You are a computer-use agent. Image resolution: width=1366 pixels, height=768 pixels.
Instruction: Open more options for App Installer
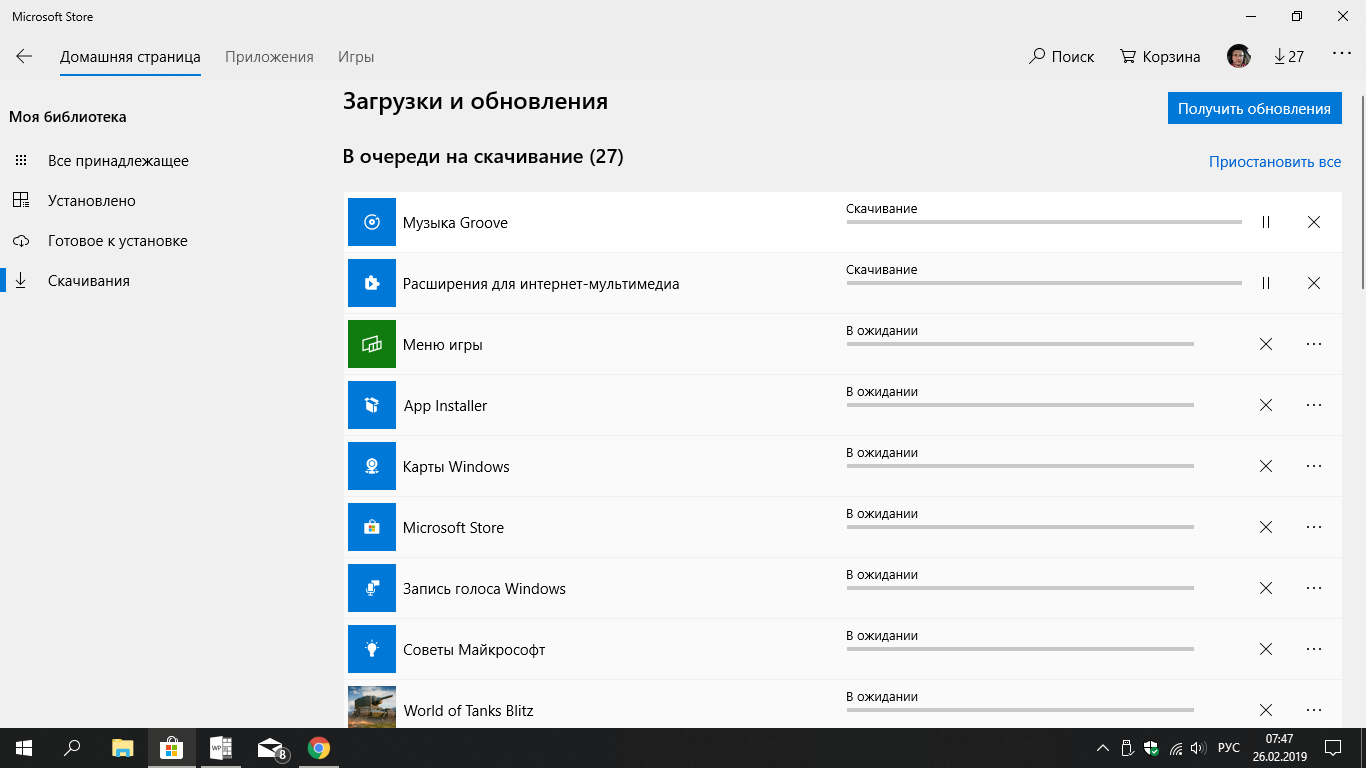[x=1314, y=405]
